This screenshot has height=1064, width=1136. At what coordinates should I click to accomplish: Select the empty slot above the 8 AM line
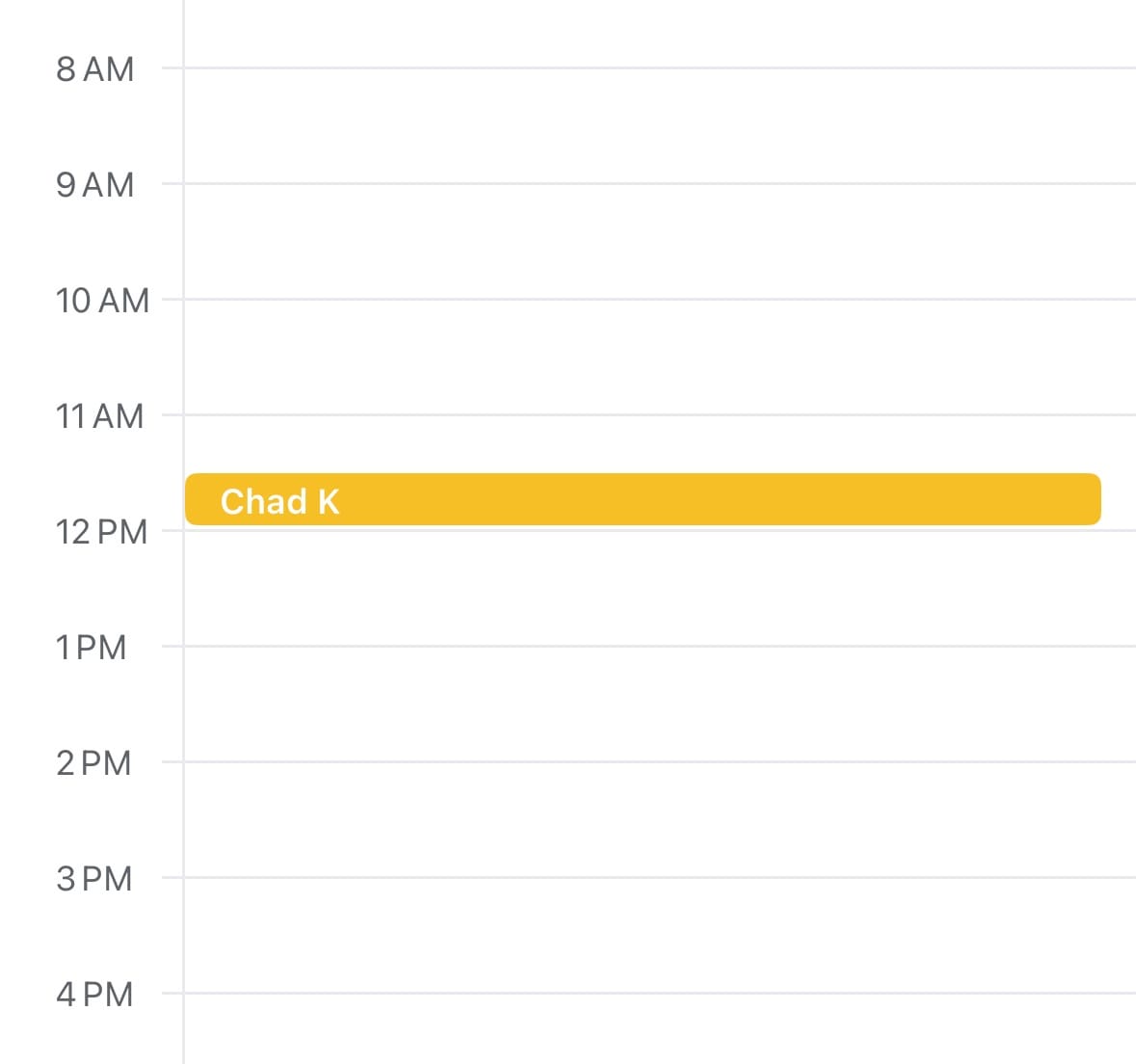pos(659,33)
